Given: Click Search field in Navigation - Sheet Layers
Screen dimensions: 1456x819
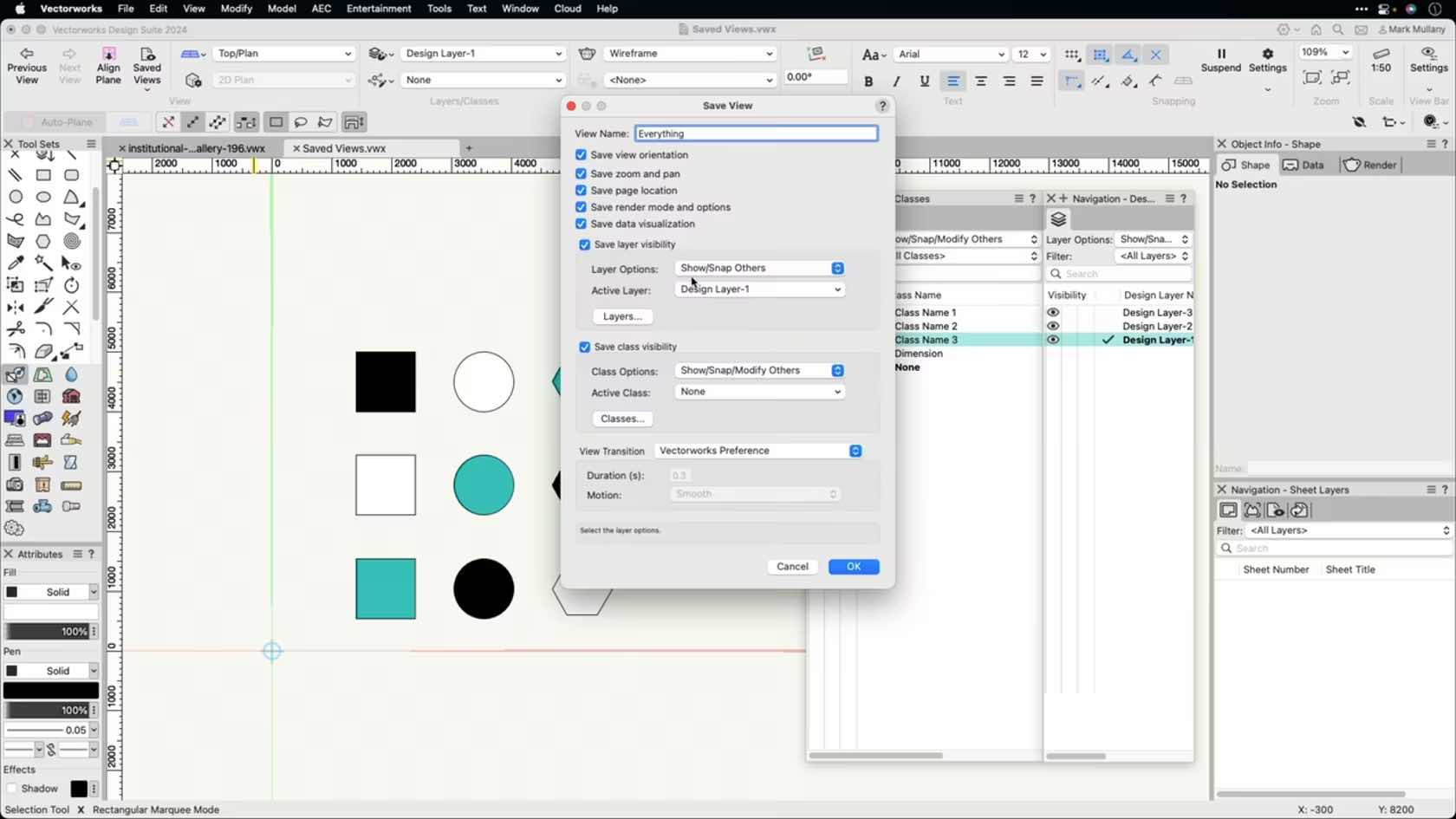Looking at the screenshot, I should (x=1334, y=549).
